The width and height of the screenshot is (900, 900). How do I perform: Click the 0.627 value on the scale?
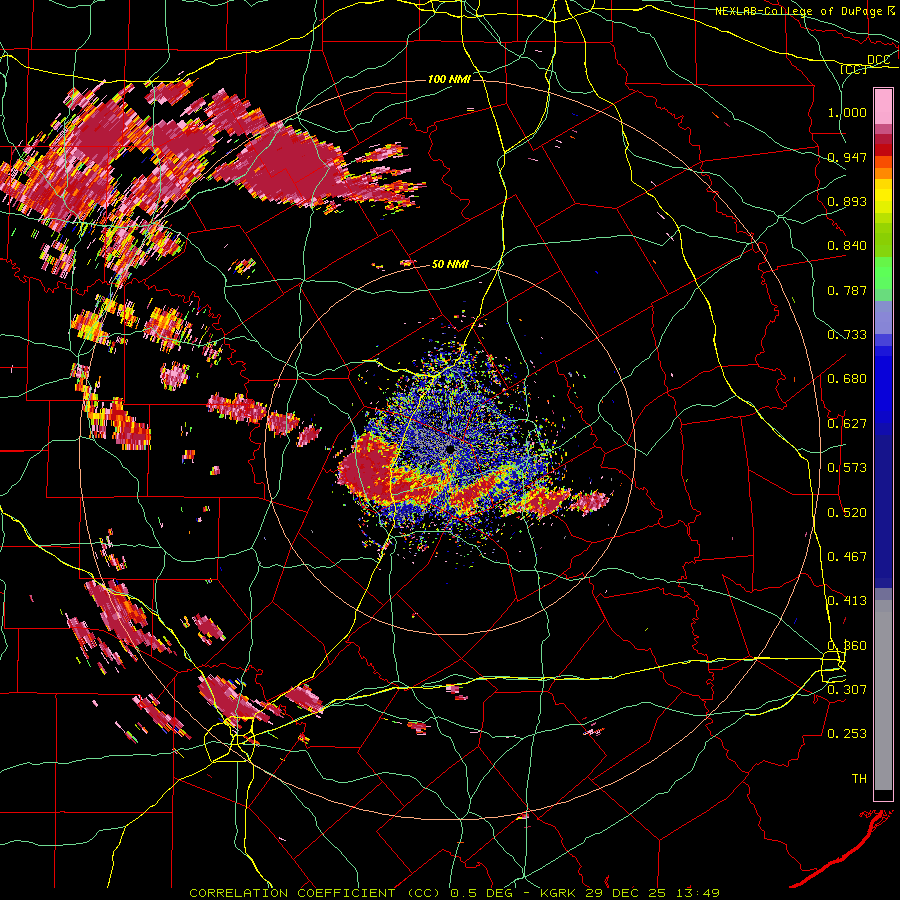[847, 424]
